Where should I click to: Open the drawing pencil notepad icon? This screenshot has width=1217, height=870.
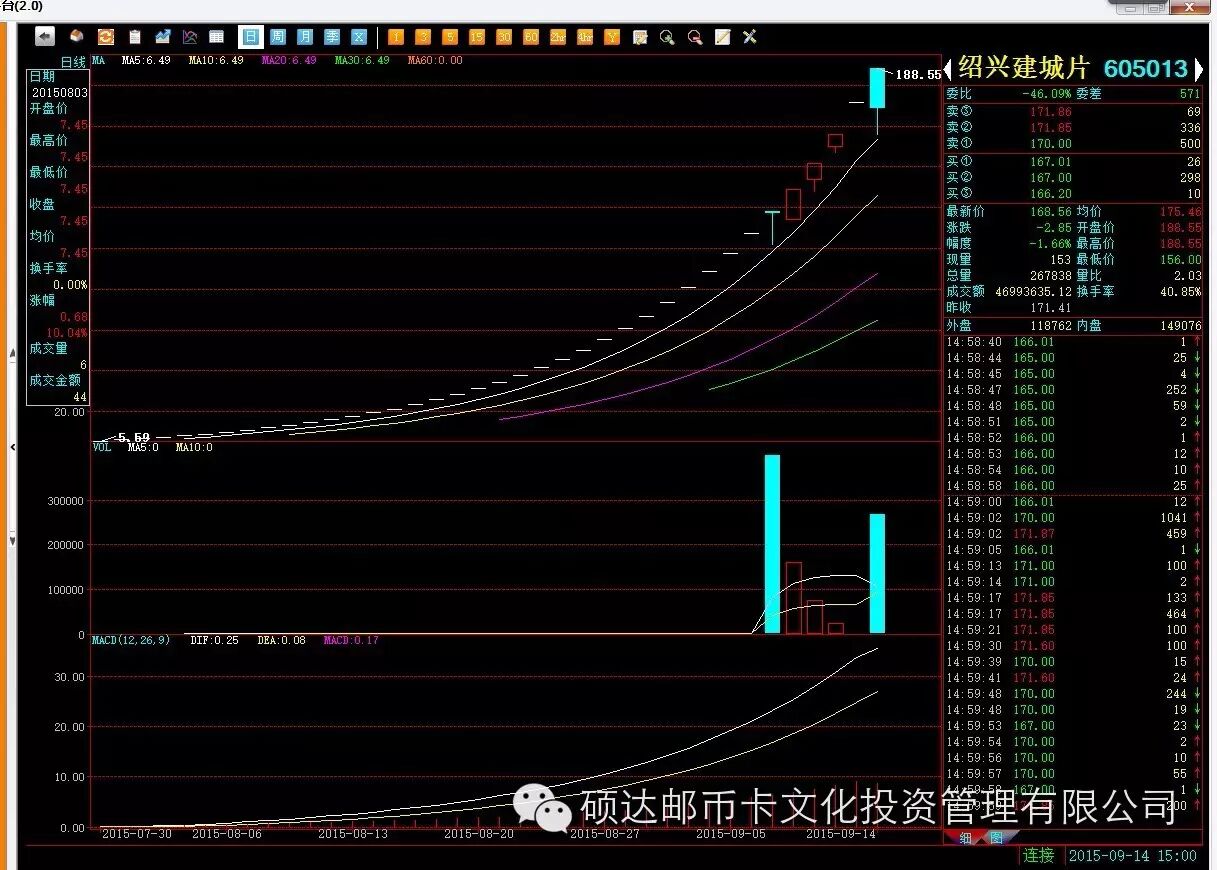722,37
